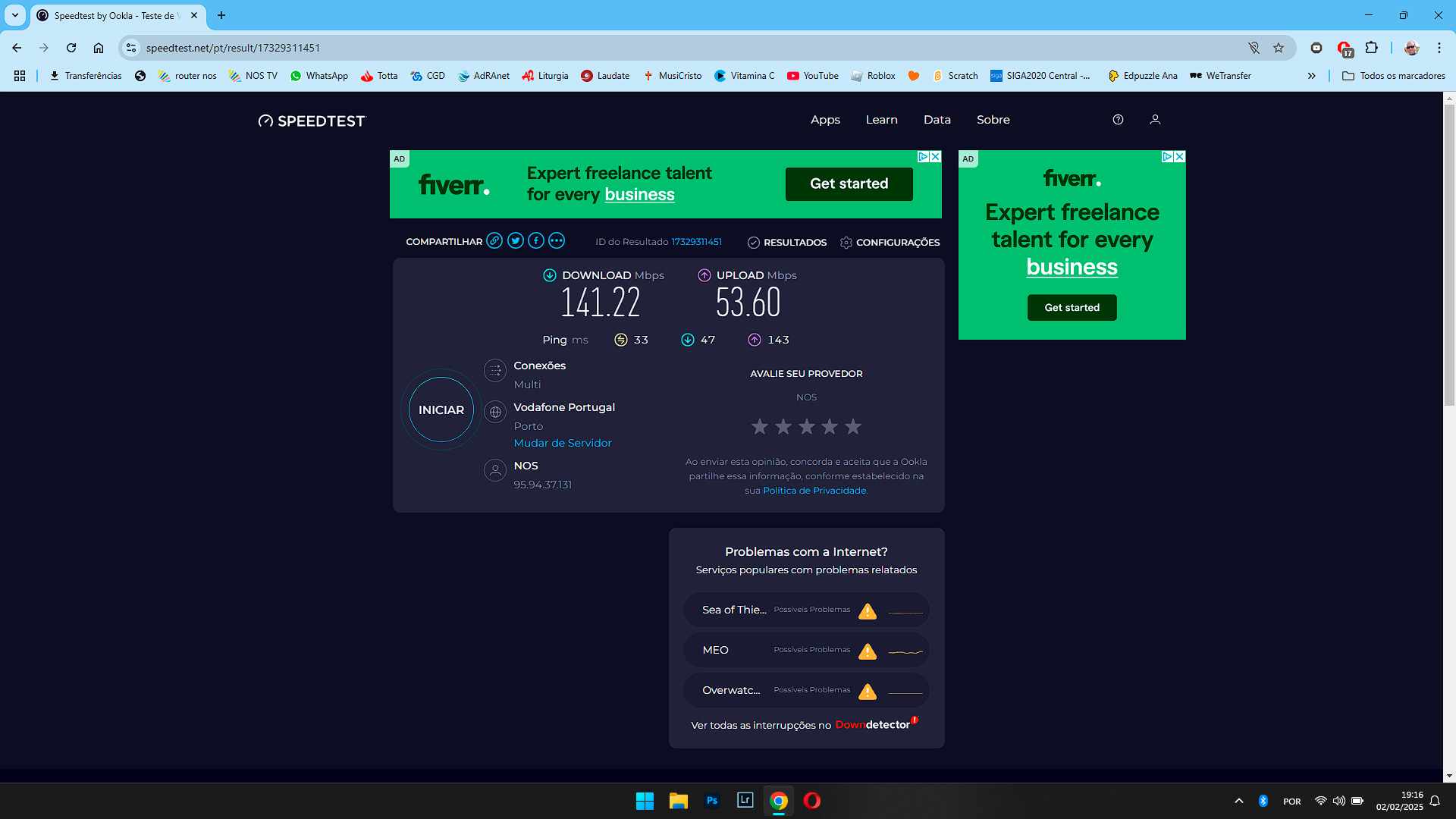Open a new browser tab
The height and width of the screenshot is (819, 1456).
pos(221,15)
